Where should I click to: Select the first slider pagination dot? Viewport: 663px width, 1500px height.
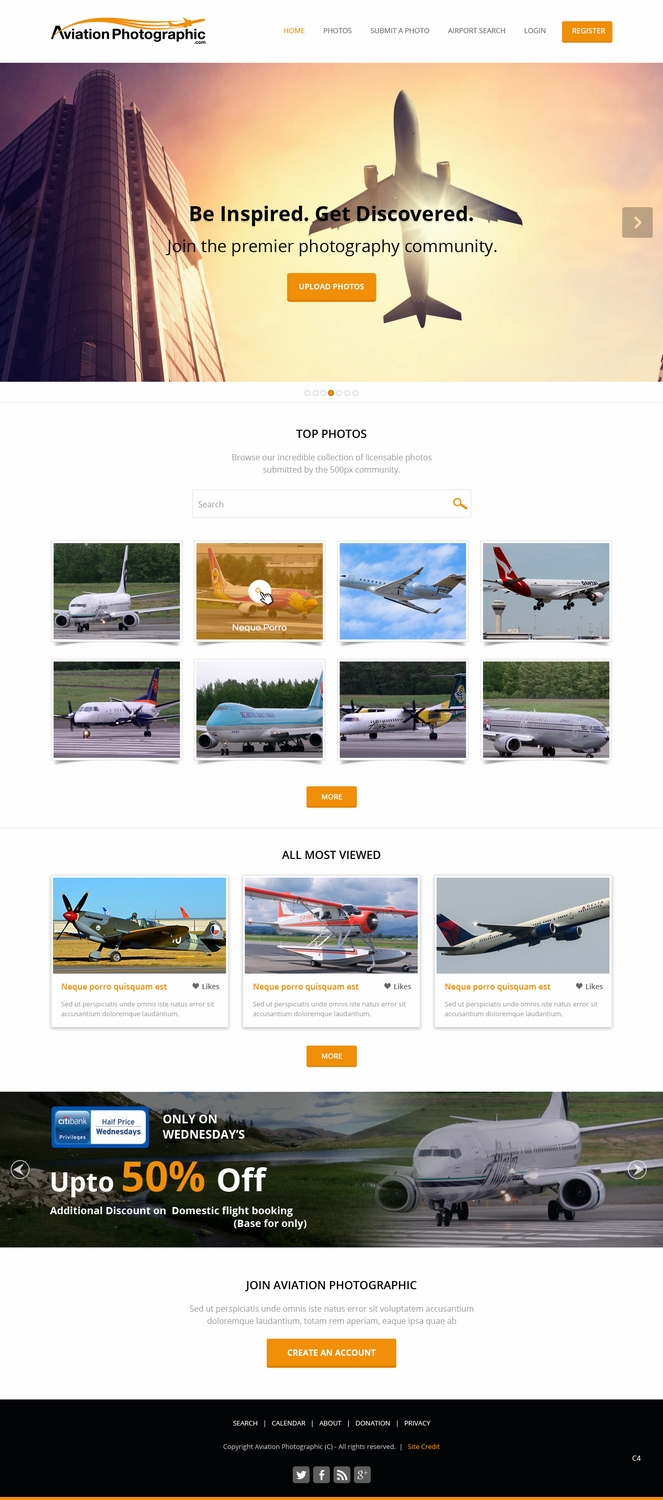coord(307,393)
